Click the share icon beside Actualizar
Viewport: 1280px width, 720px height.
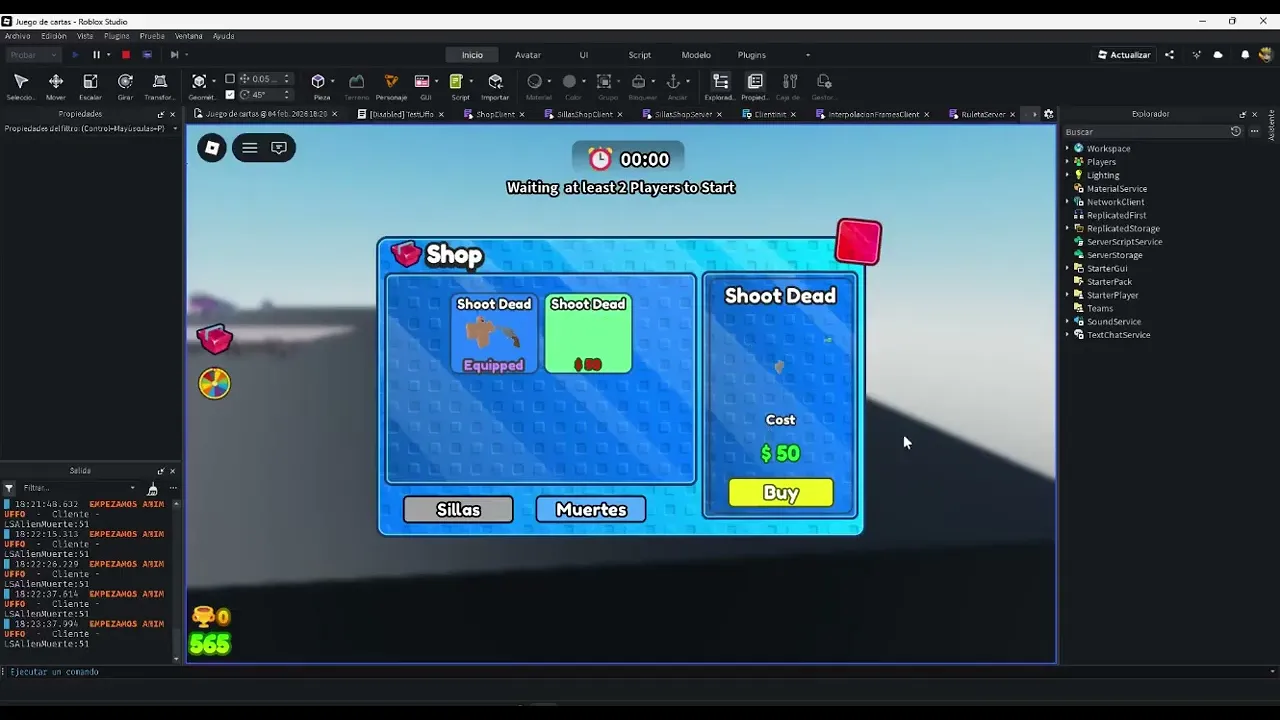point(1169,55)
